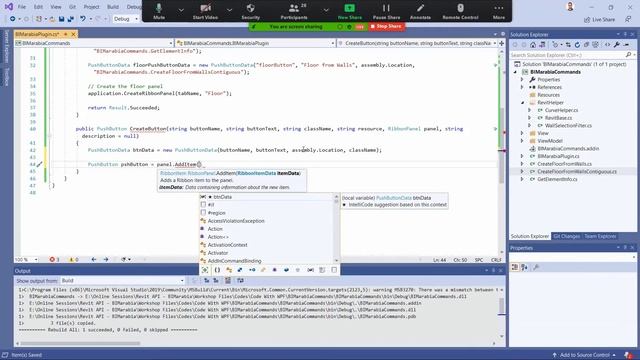Select WallSelectionFilter.cs file
The height and width of the screenshot is (360, 640).
pyautogui.click(x=568, y=126)
